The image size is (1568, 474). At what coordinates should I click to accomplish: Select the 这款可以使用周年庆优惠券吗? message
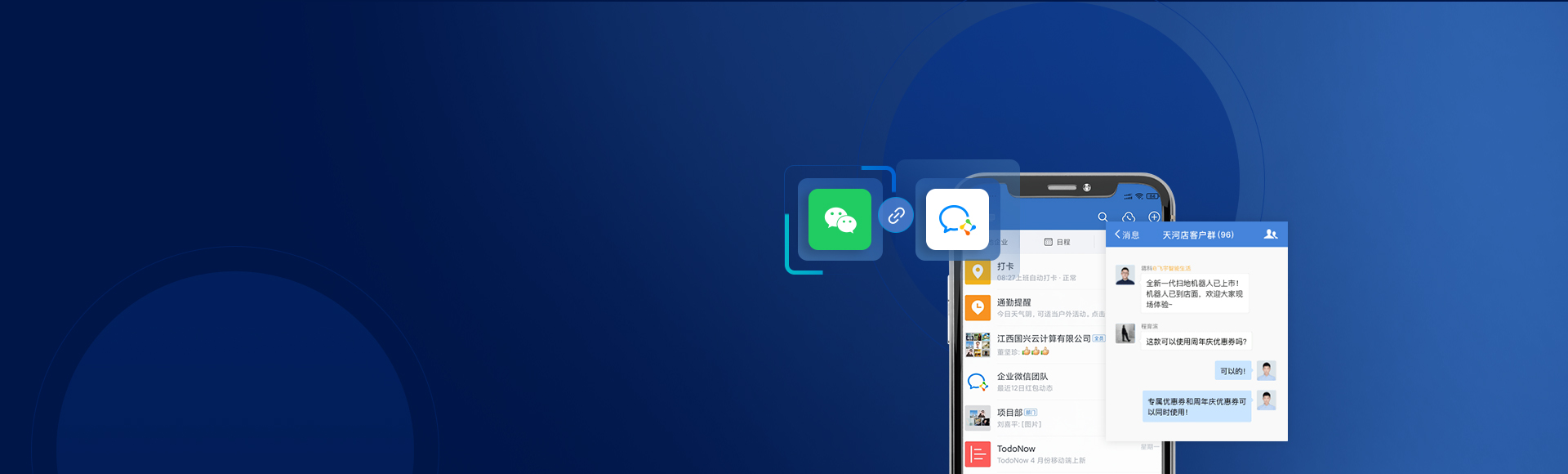(x=1196, y=342)
